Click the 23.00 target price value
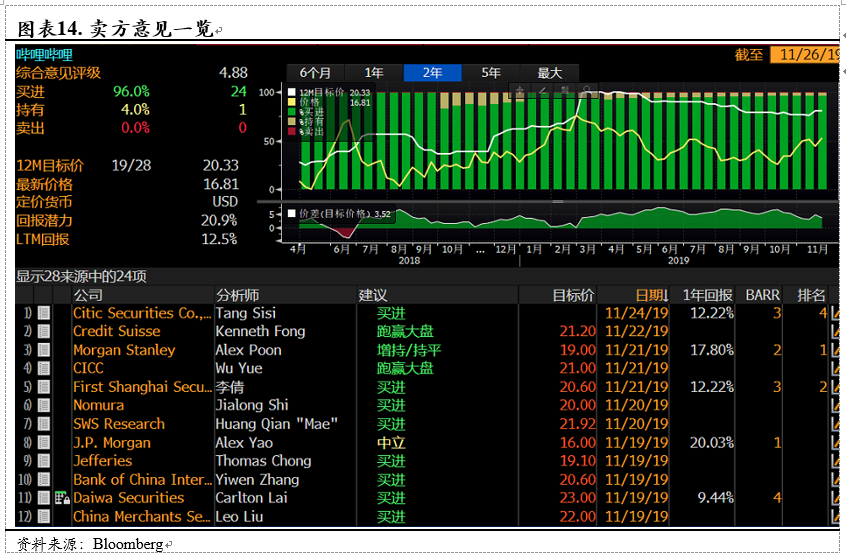846x557 pixels. pos(578,498)
